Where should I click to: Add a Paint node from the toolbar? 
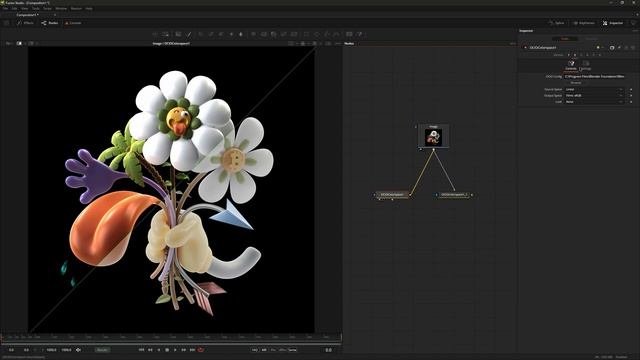(189, 34)
